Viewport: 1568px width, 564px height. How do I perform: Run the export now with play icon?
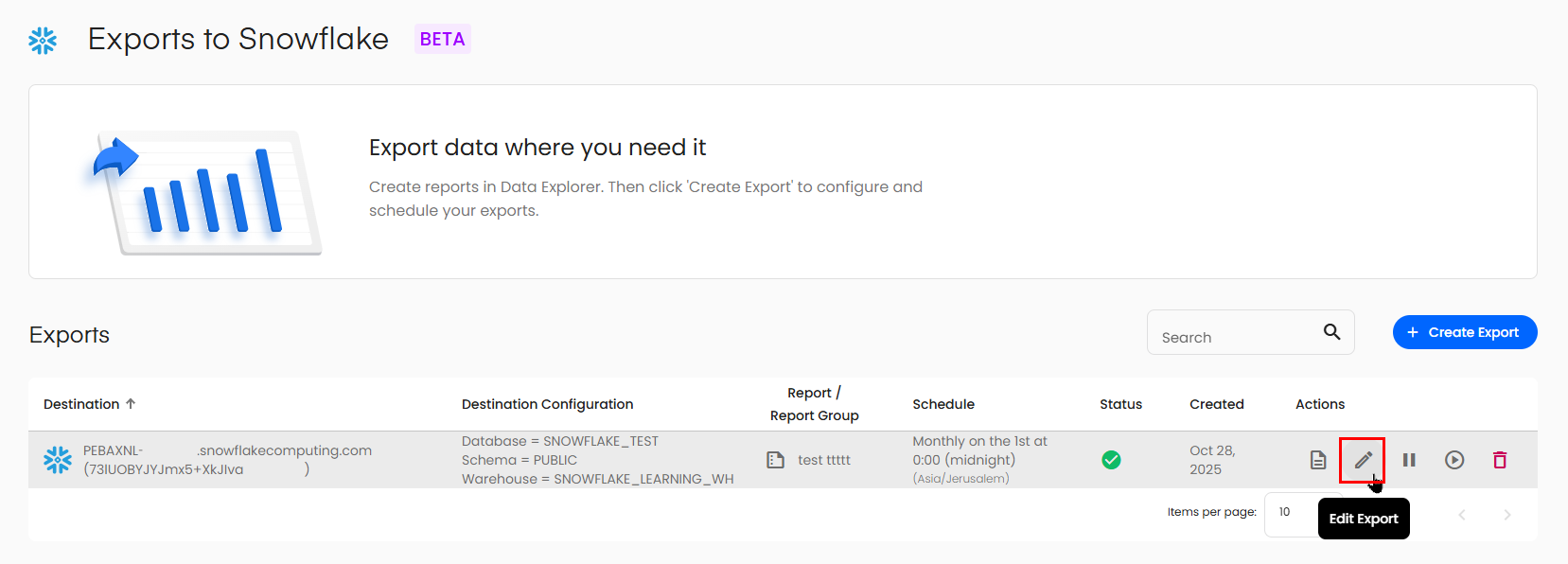1454,460
